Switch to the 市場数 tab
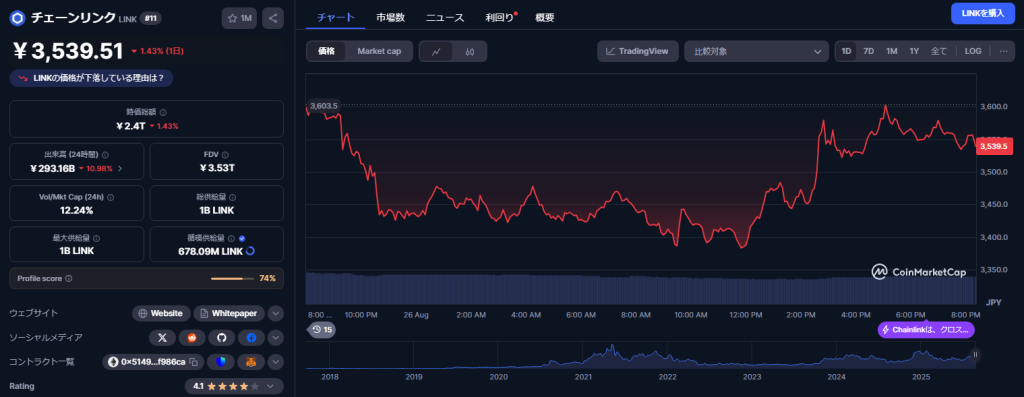Screen dimensions: 1024x397 391,18
